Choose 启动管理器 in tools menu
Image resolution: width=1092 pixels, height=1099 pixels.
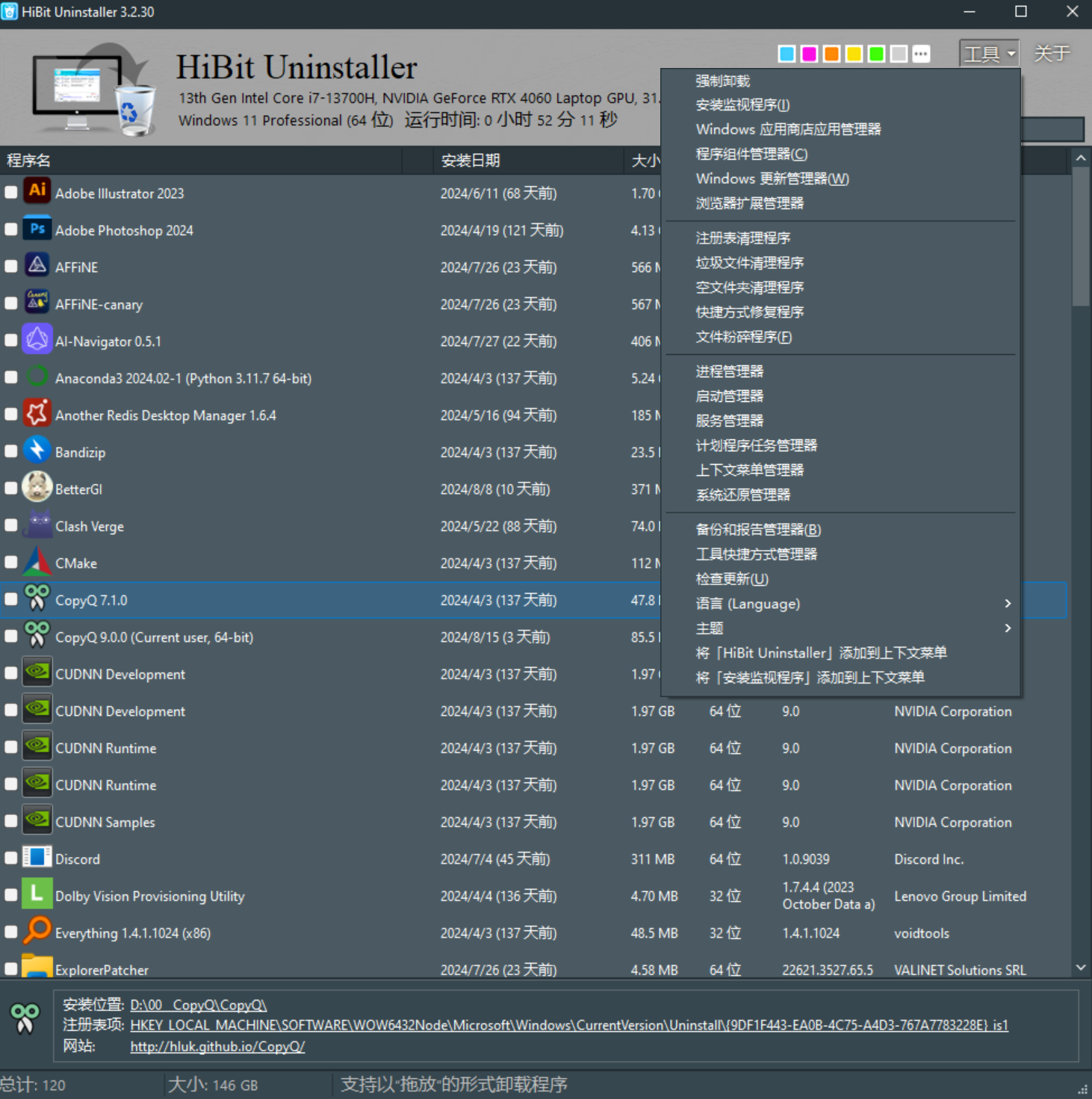click(840, 396)
